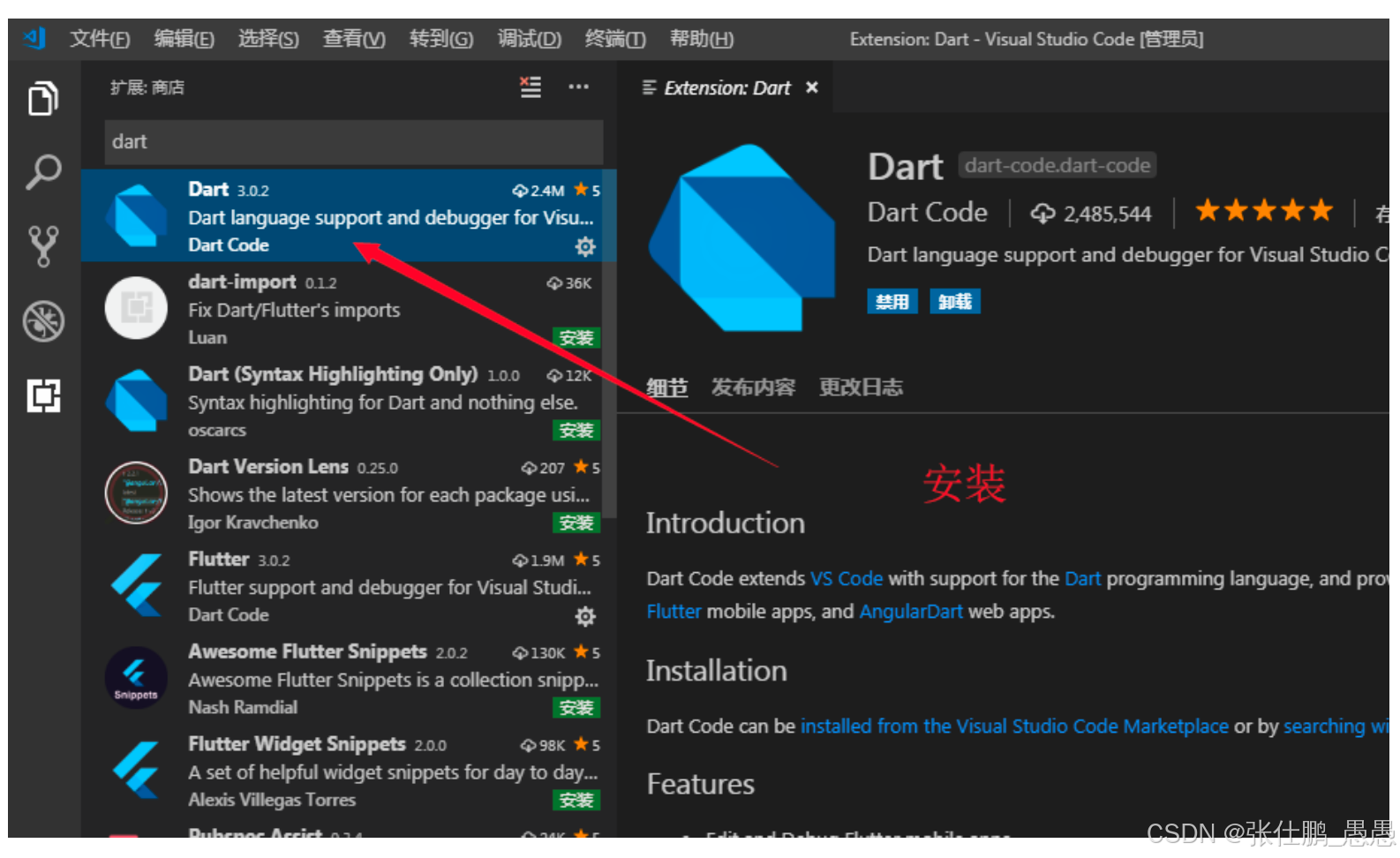The height and width of the screenshot is (858, 1400).
Task: Install the Flutter Widget Snippets extension
Action: 576,801
